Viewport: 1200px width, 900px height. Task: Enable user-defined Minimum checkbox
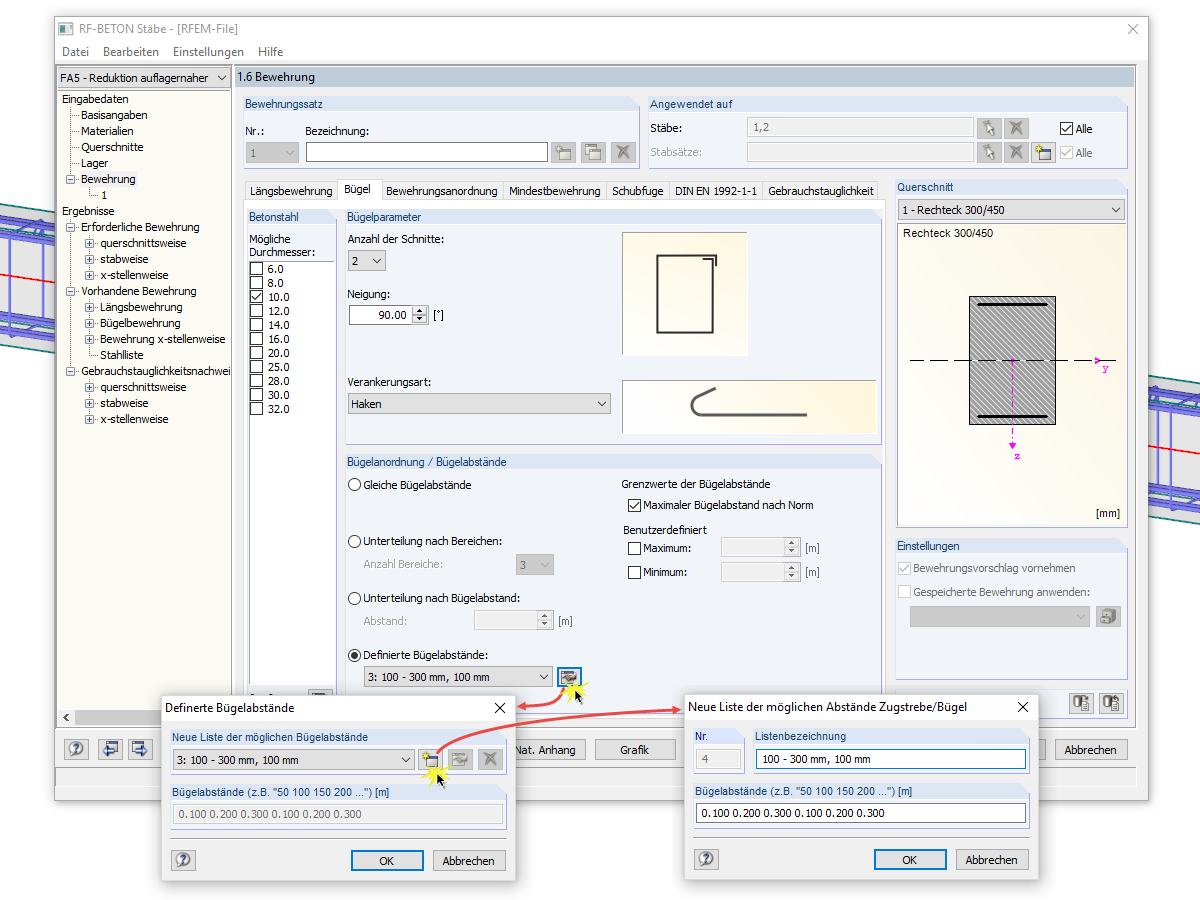coord(634,573)
